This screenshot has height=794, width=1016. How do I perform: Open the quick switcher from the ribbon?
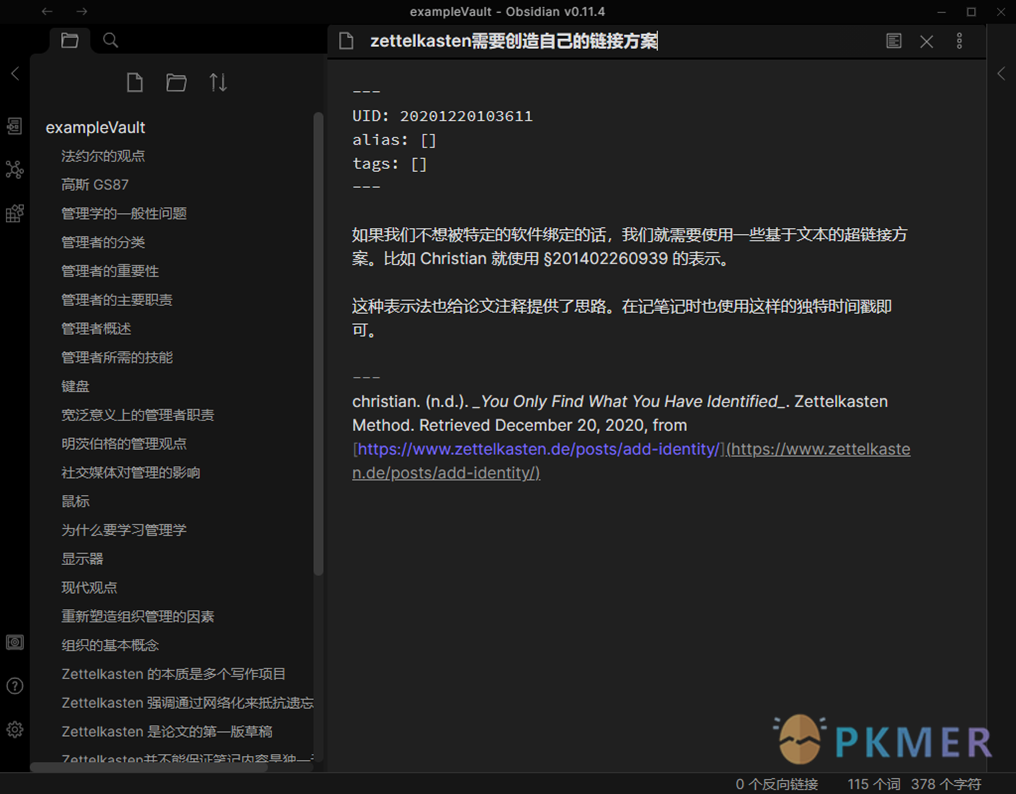pyautogui.click(x=14, y=126)
